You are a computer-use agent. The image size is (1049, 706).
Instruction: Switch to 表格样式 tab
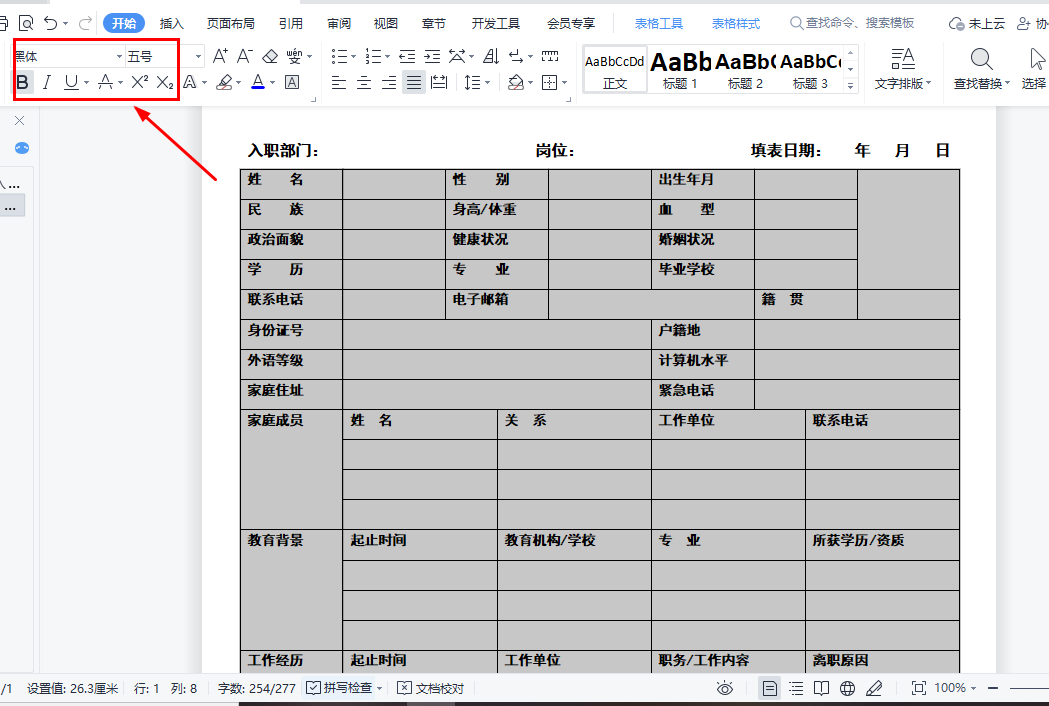(x=736, y=23)
